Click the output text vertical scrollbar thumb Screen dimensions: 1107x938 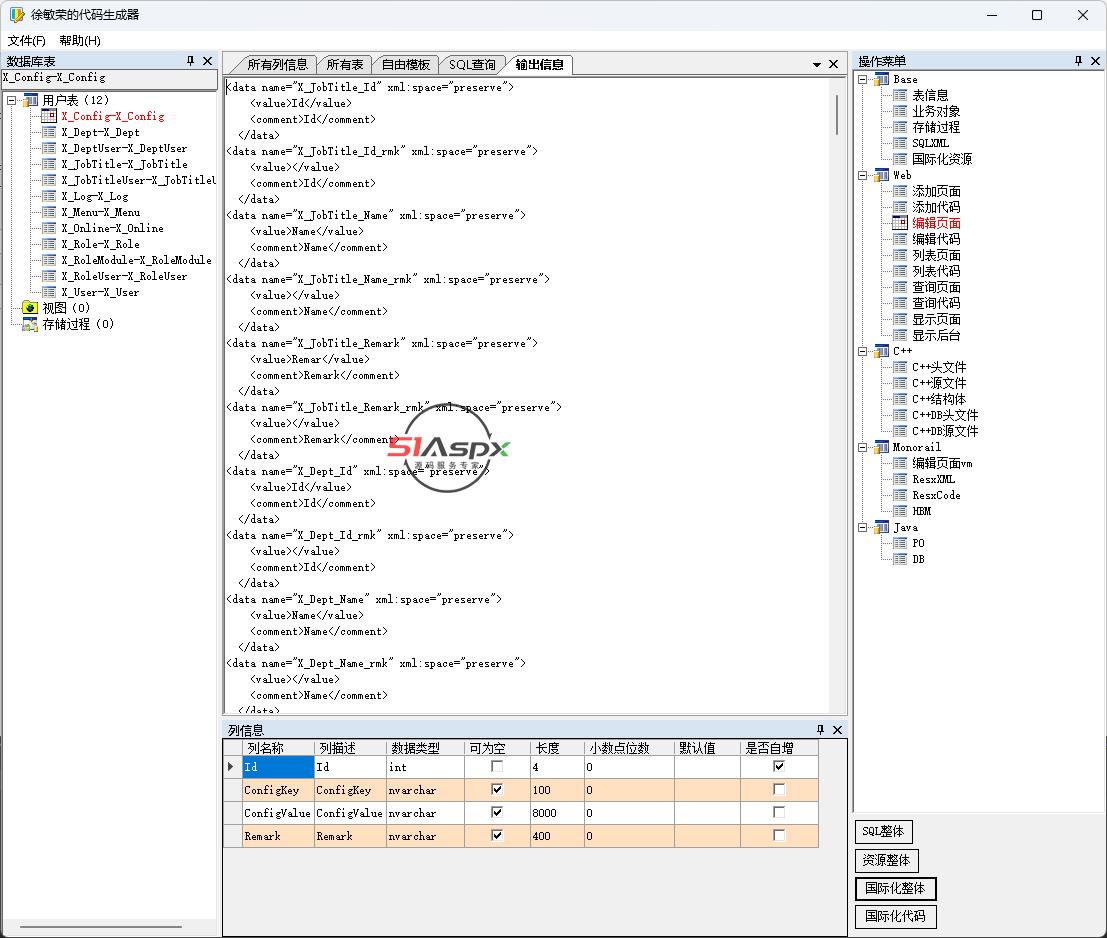837,115
